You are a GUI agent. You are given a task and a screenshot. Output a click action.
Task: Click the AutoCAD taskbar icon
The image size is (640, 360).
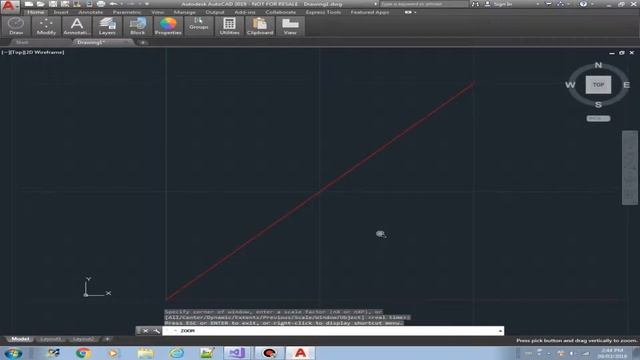click(x=300, y=353)
